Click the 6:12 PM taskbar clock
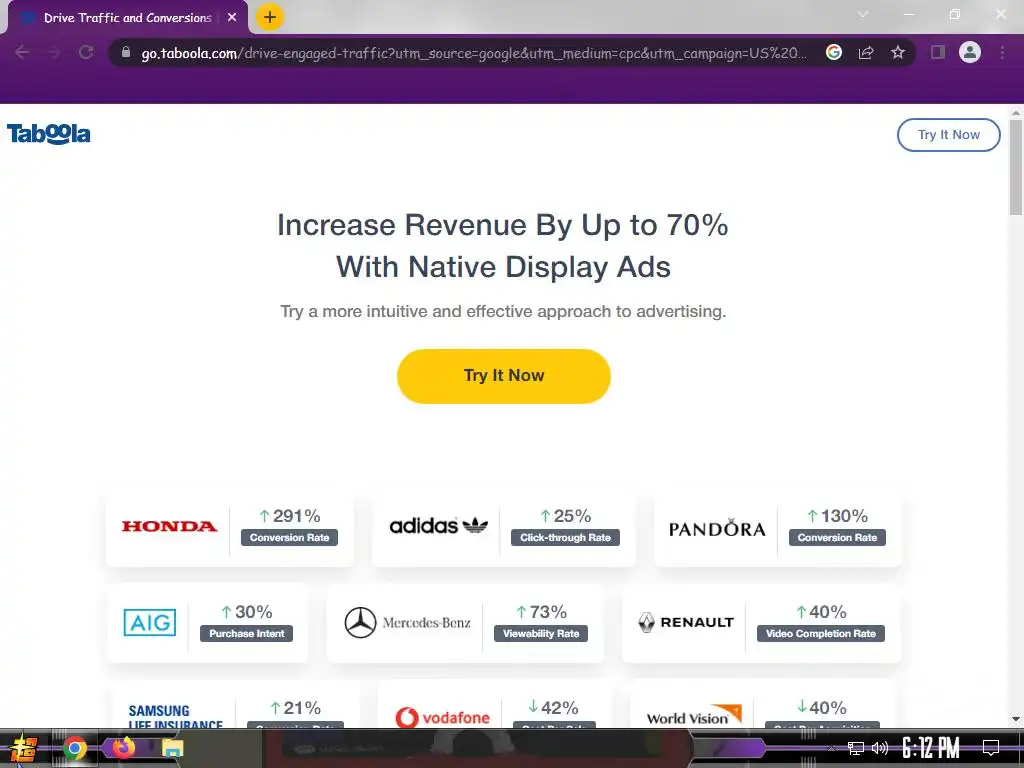Image resolution: width=1024 pixels, height=768 pixels. pos(931,748)
